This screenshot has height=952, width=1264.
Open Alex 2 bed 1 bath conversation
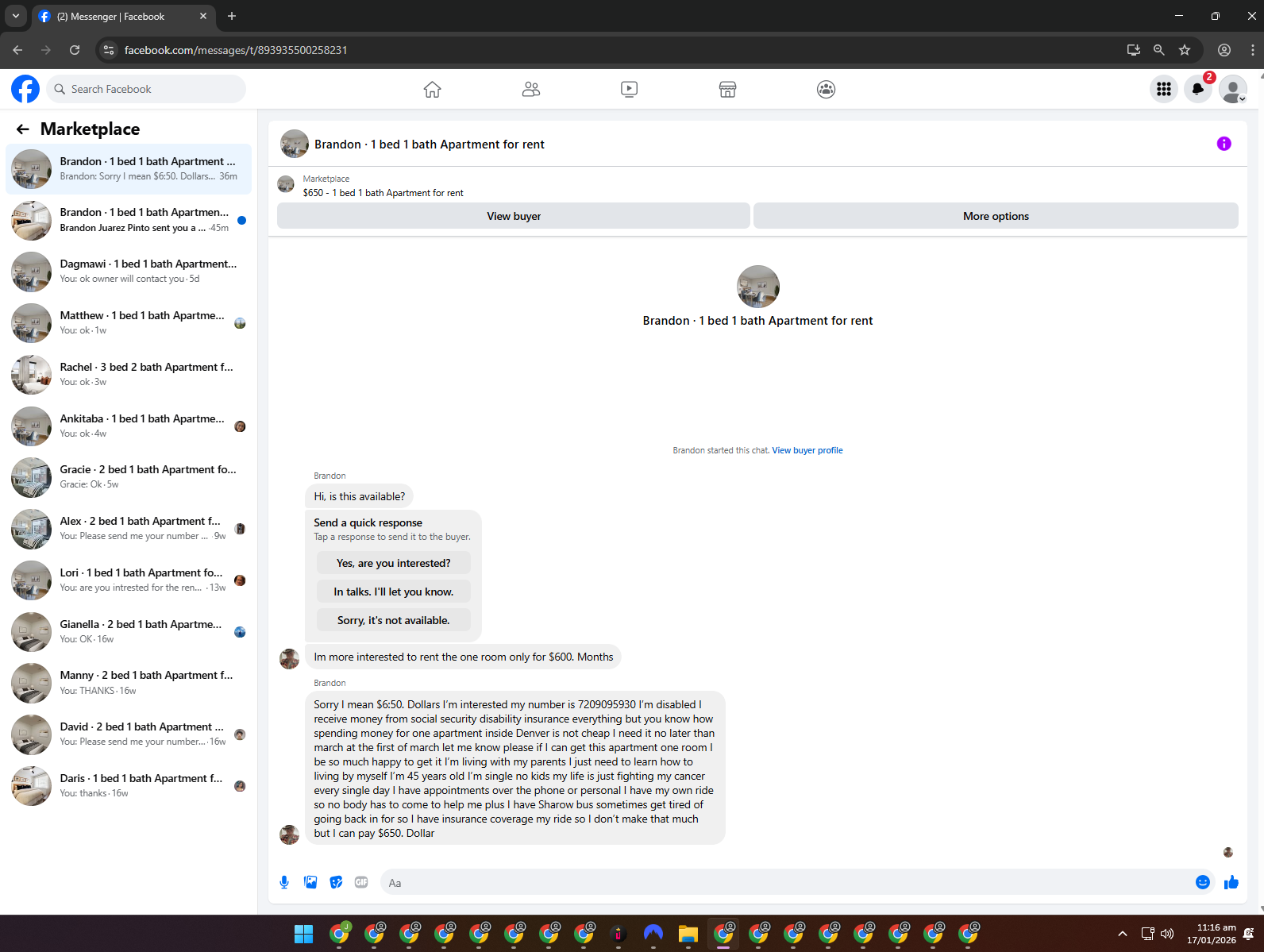tap(129, 529)
